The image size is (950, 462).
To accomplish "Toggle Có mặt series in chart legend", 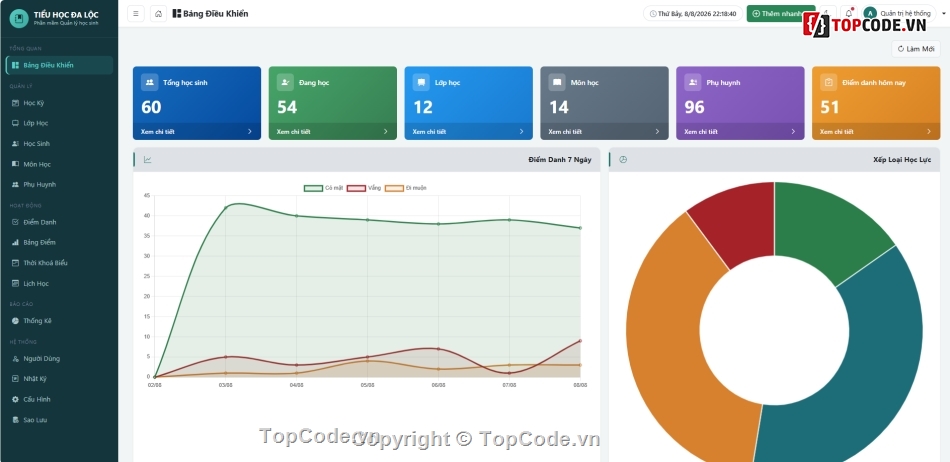I will pyautogui.click(x=324, y=188).
